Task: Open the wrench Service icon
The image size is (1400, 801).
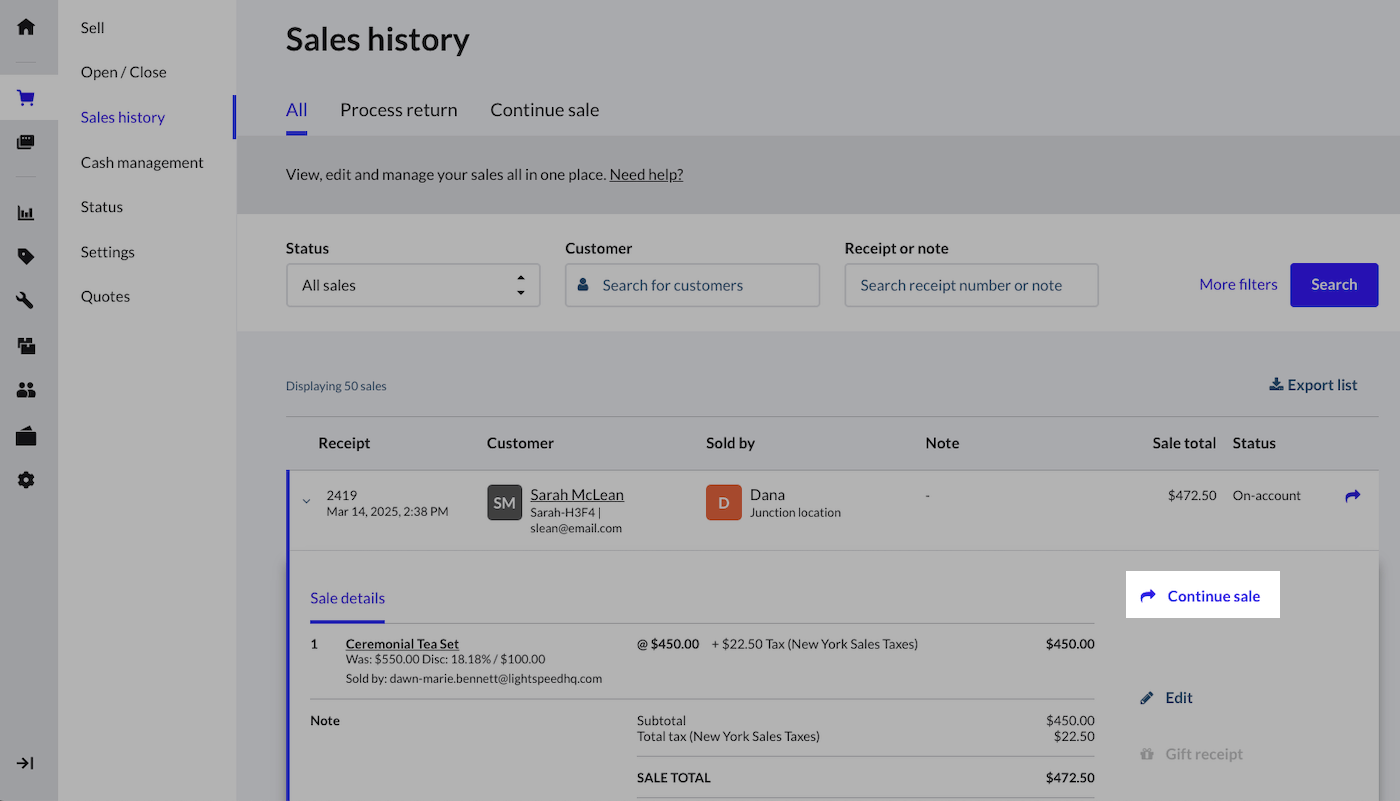Action: (26, 301)
